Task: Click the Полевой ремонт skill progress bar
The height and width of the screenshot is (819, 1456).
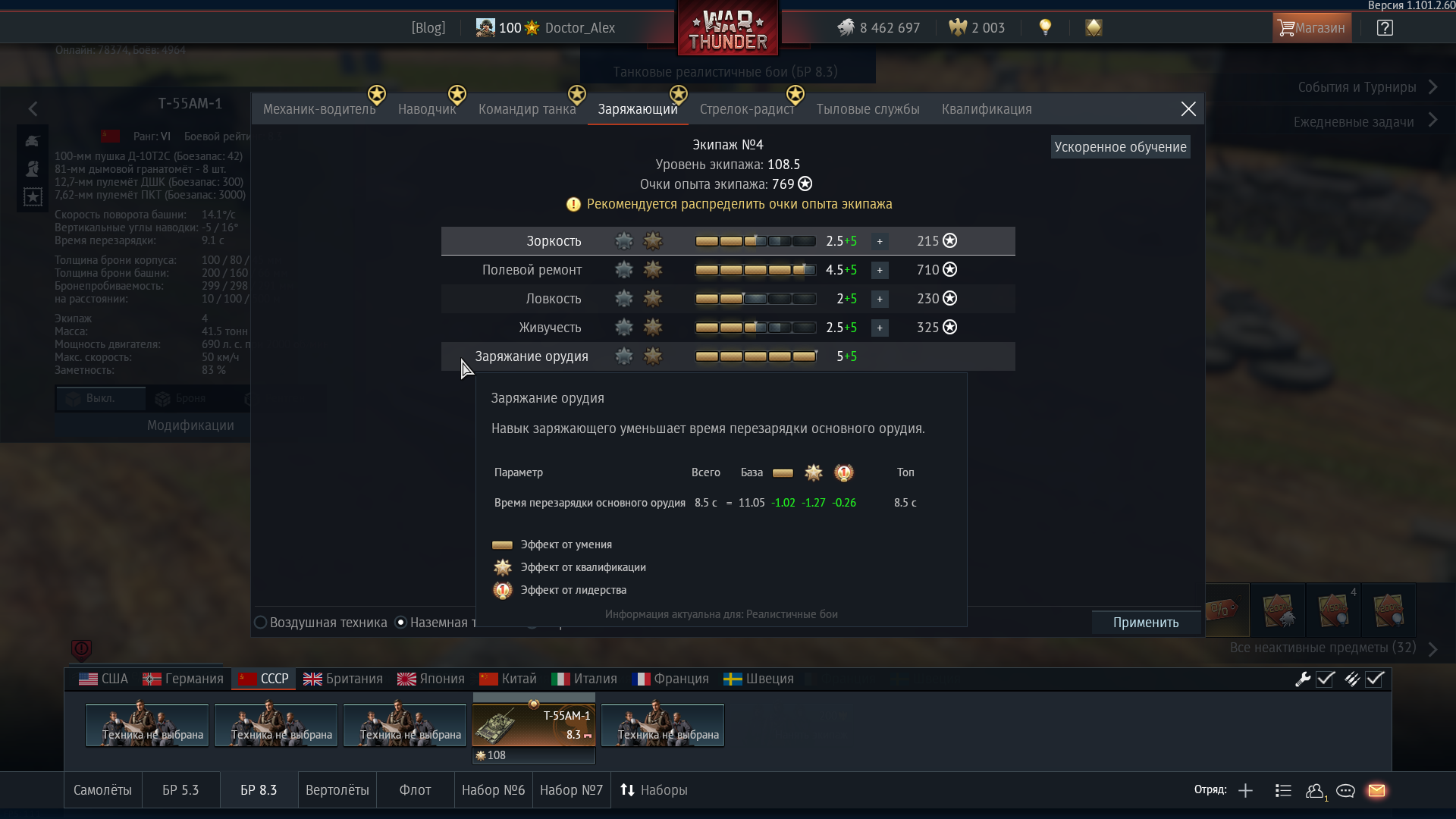Action: (x=755, y=270)
